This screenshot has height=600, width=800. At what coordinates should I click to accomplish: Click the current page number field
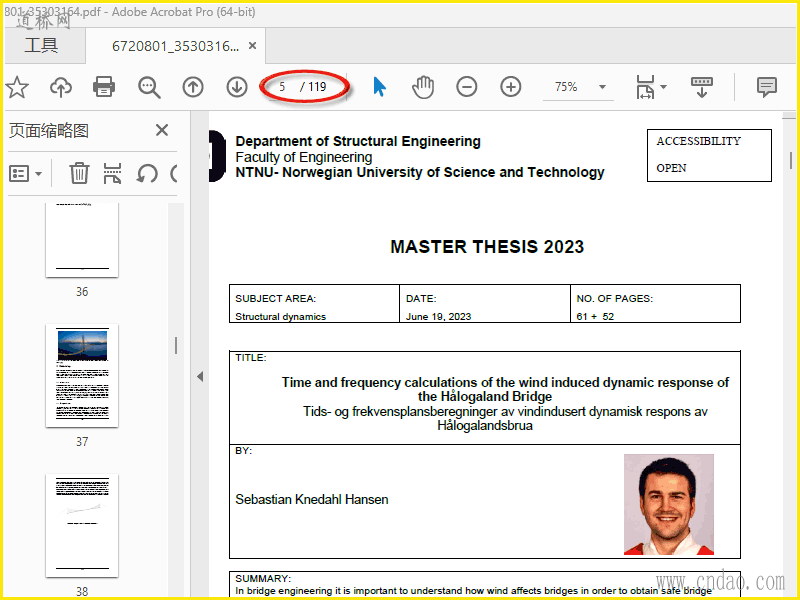282,87
